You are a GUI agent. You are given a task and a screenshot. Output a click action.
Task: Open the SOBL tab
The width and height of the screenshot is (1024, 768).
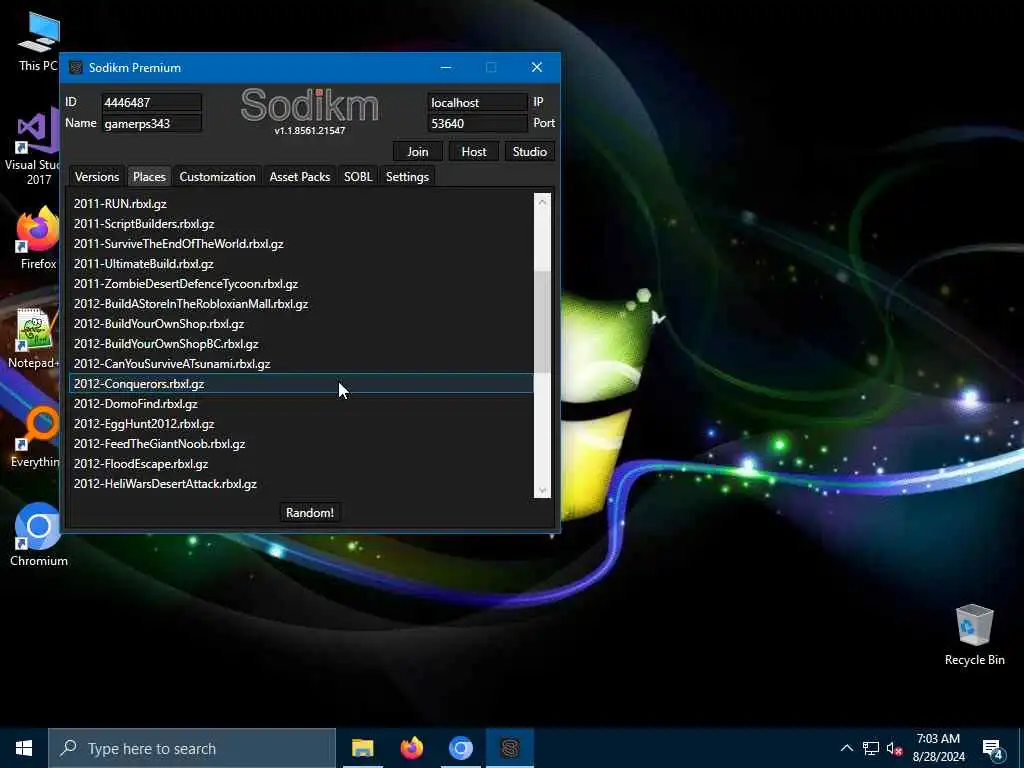click(358, 176)
